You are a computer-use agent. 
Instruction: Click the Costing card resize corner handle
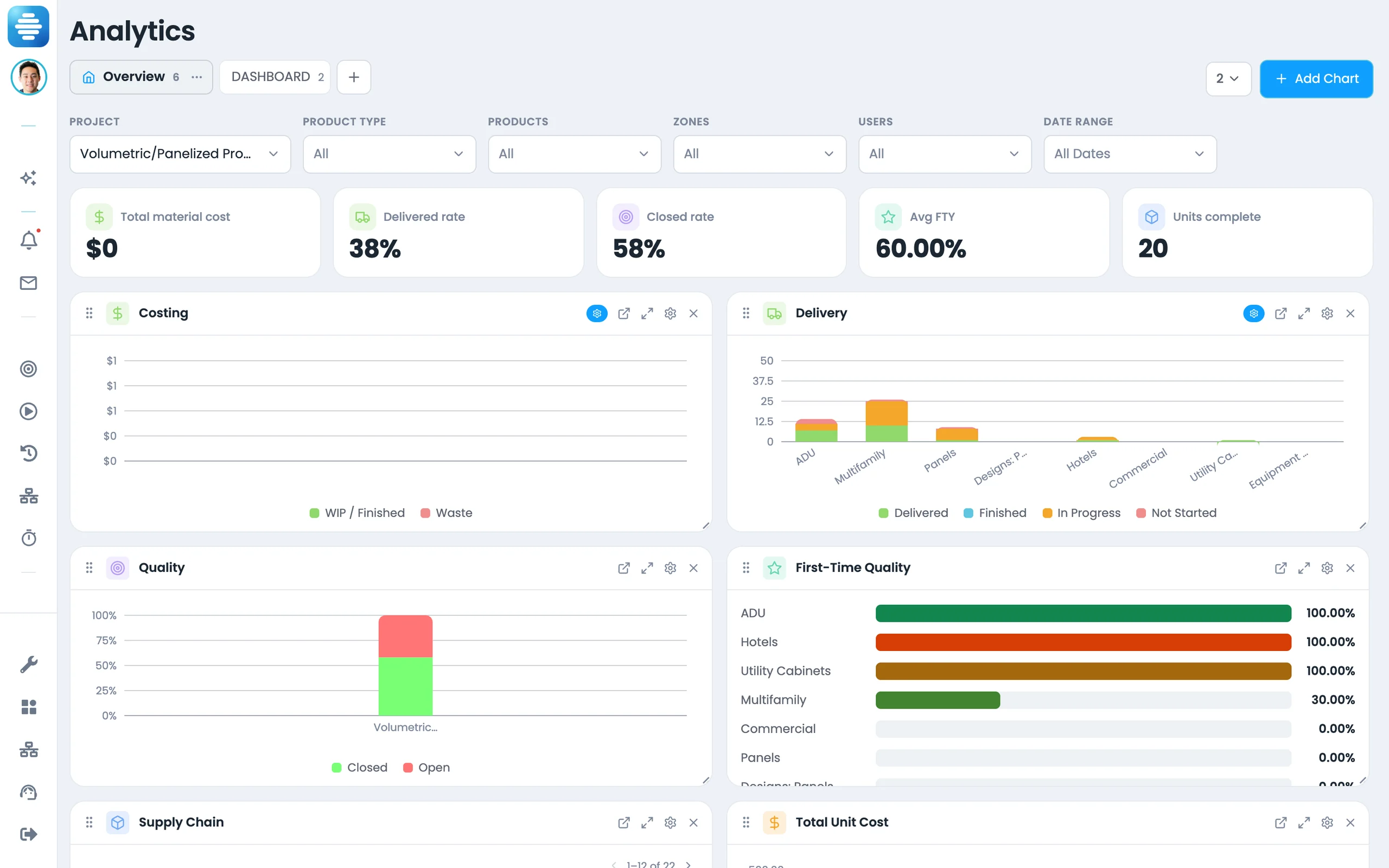click(x=706, y=525)
